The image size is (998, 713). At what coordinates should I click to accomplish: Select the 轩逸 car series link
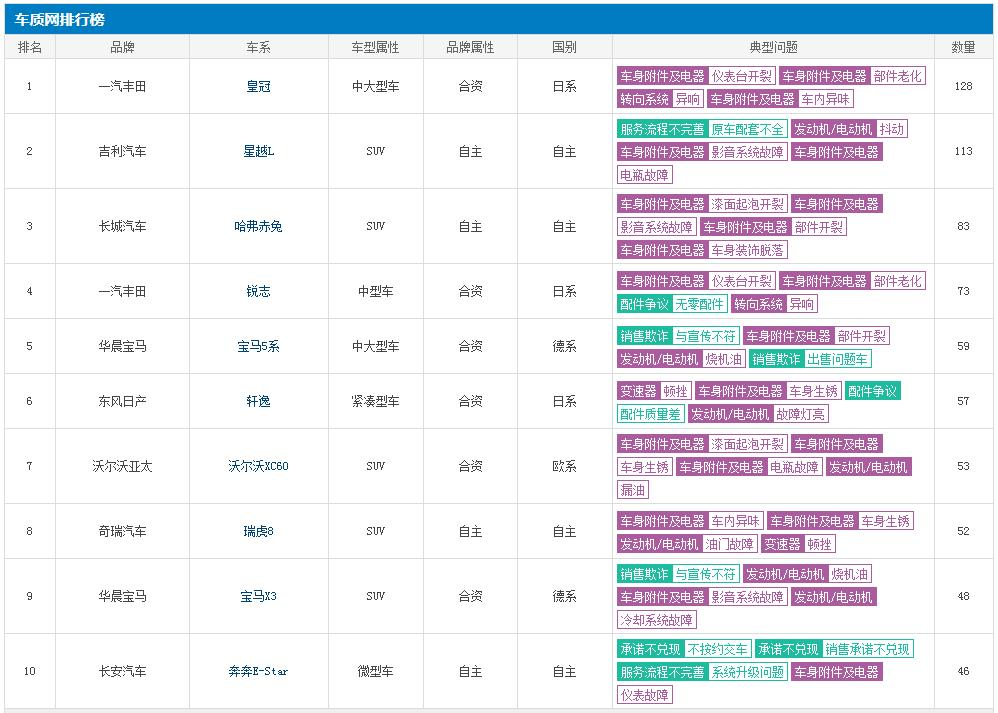tap(258, 401)
